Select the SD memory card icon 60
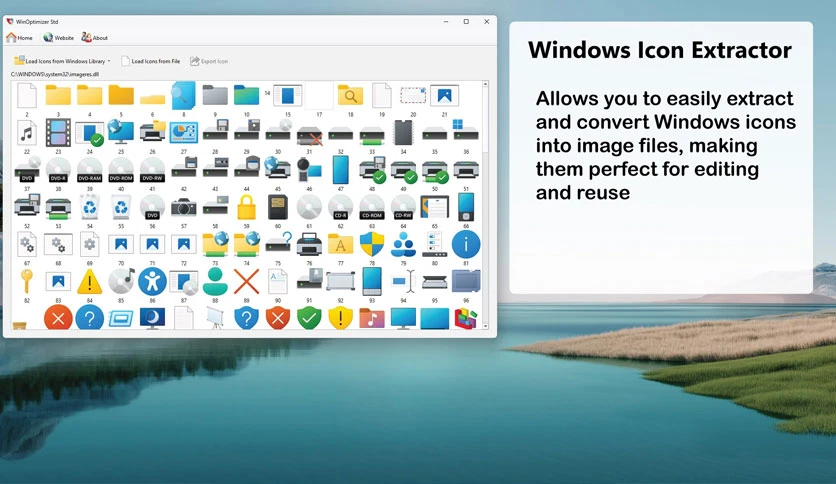The height and width of the screenshot is (484, 836). 278,207
